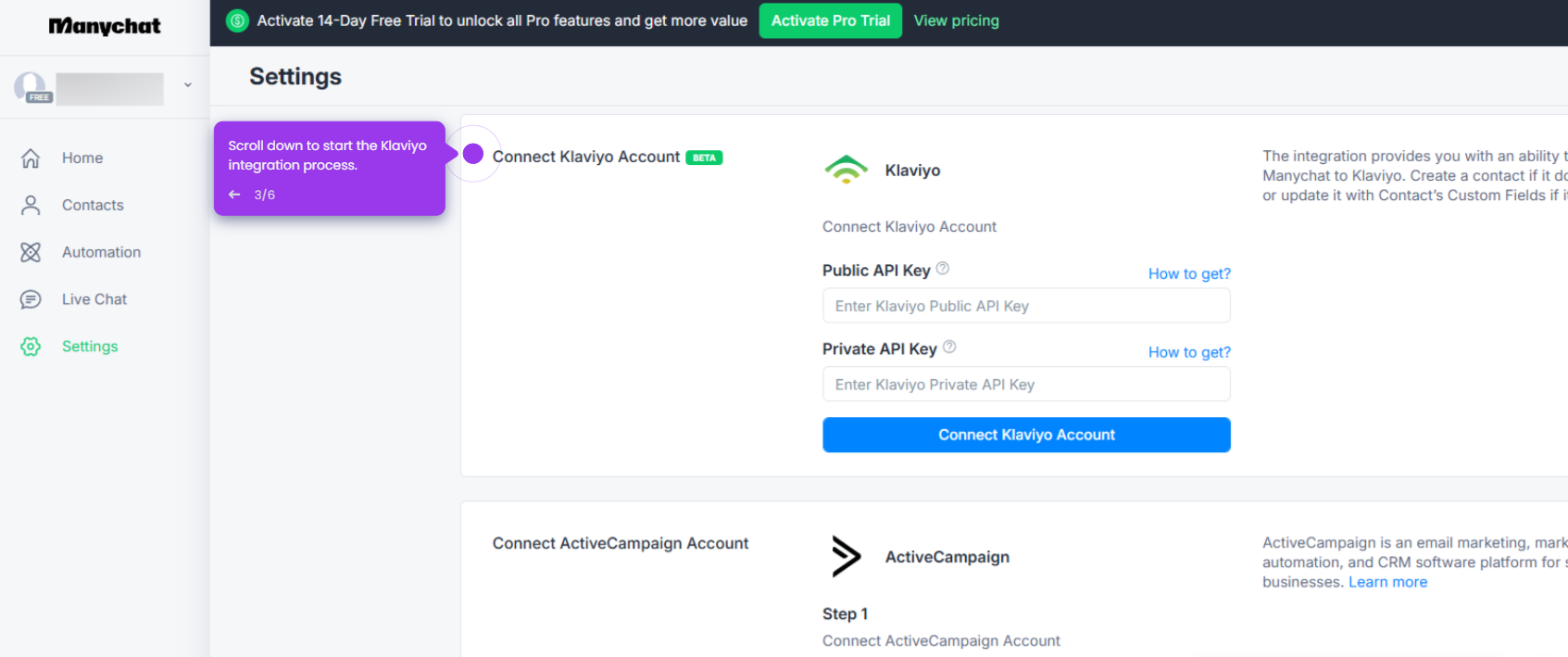Focus the Klaviyo Private API Key field
This screenshot has width=1568, height=657.
pyautogui.click(x=1026, y=385)
